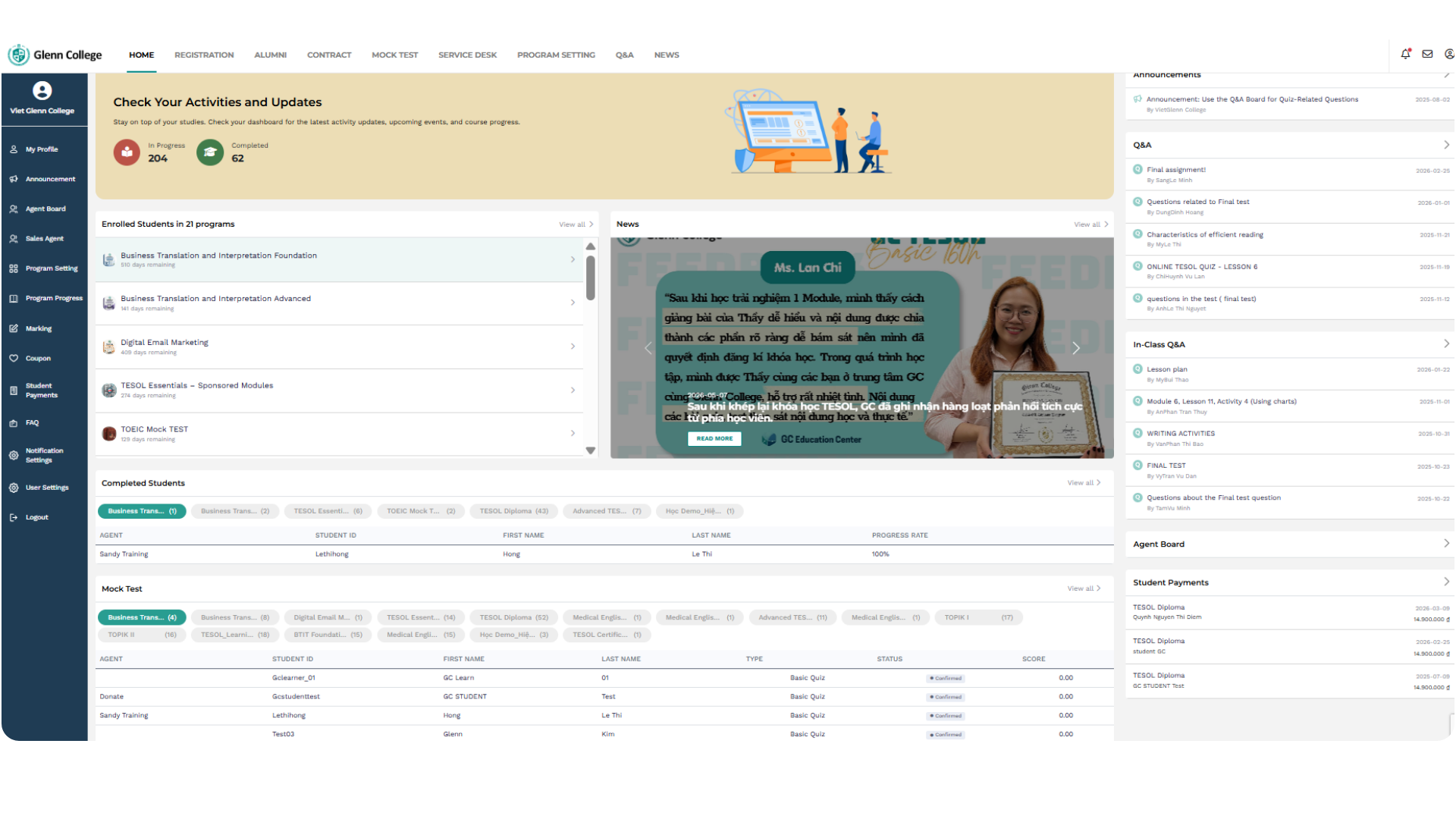View all Mock Test
Screen dimensions: 1456x819
[x=1084, y=588]
